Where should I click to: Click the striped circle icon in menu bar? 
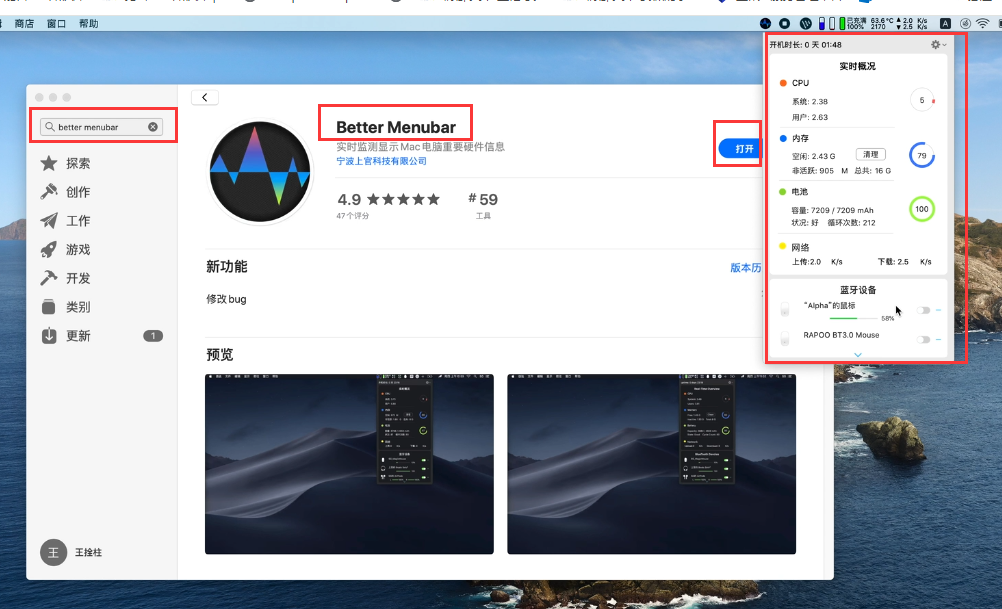(805, 24)
